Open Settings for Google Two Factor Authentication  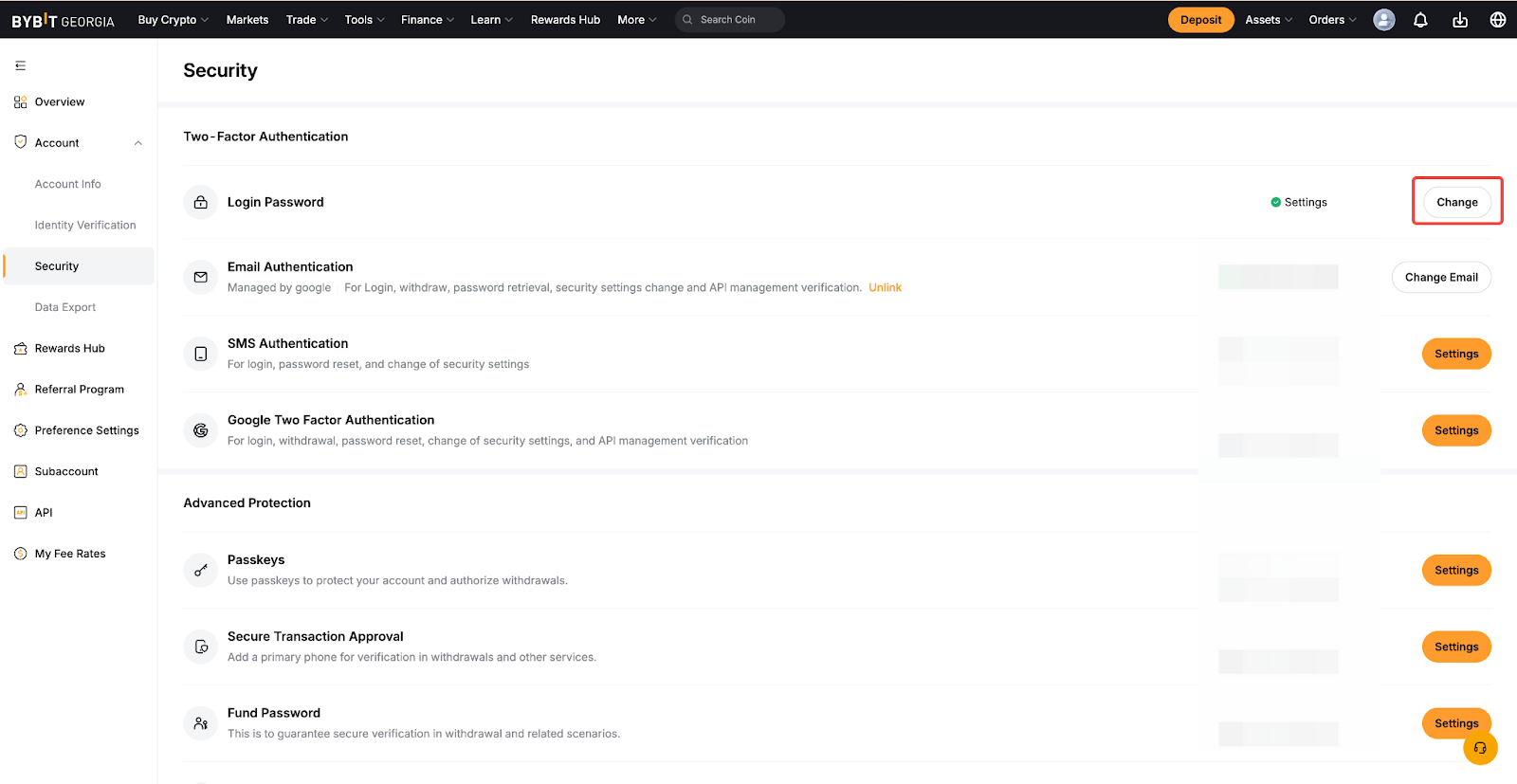(x=1456, y=430)
